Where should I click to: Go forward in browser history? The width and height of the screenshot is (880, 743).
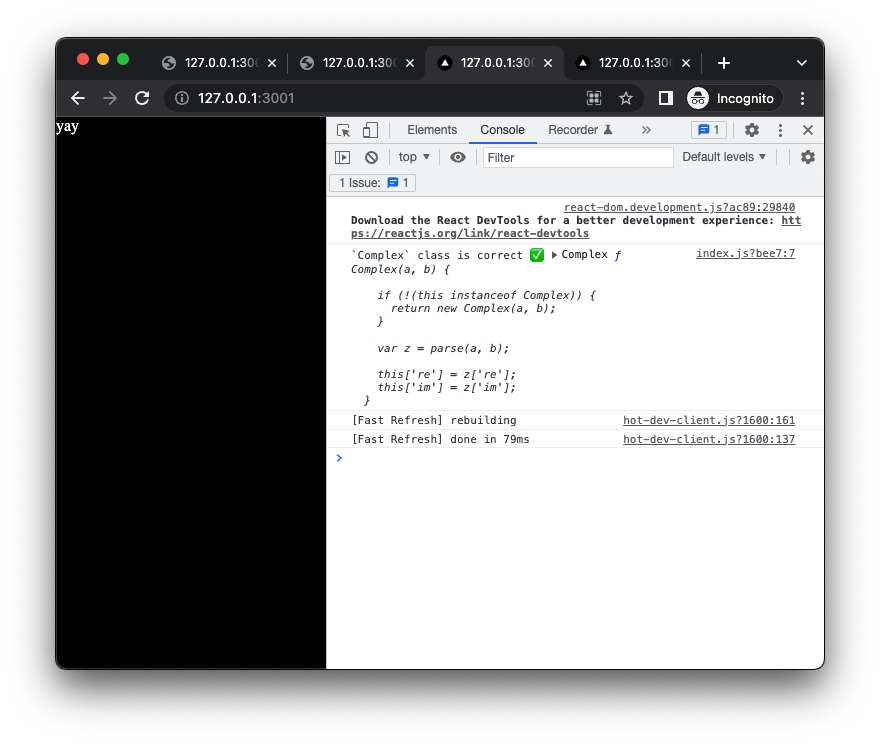click(x=110, y=98)
